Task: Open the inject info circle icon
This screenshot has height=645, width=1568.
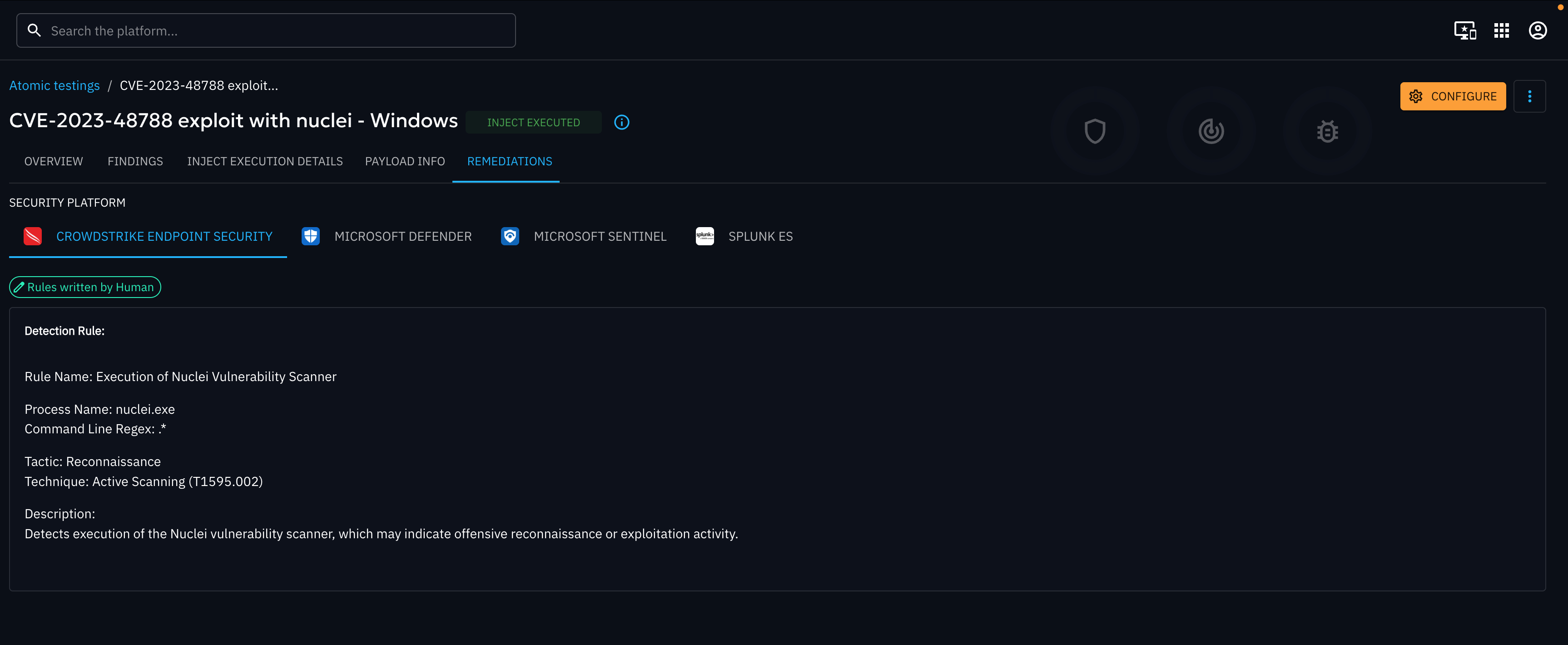Action: [x=621, y=122]
